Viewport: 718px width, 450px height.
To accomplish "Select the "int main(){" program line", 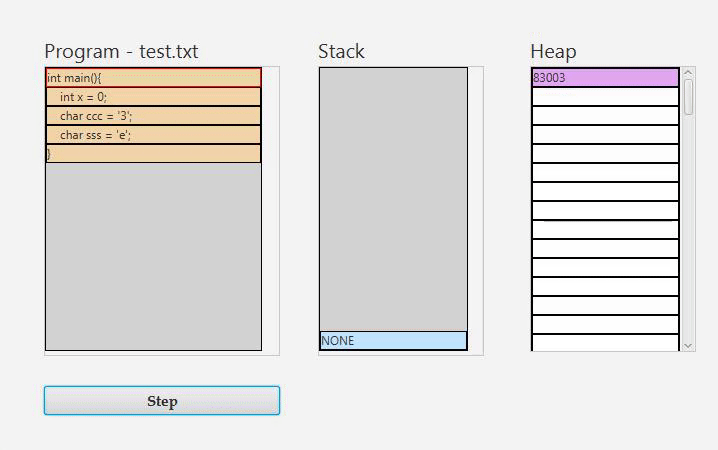I will point(153,78).
